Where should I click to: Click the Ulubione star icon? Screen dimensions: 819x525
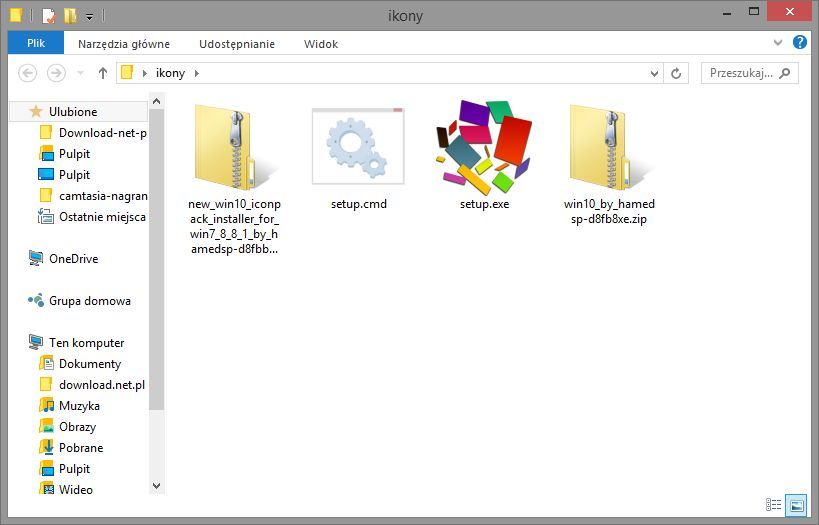[x=36, y=111]
